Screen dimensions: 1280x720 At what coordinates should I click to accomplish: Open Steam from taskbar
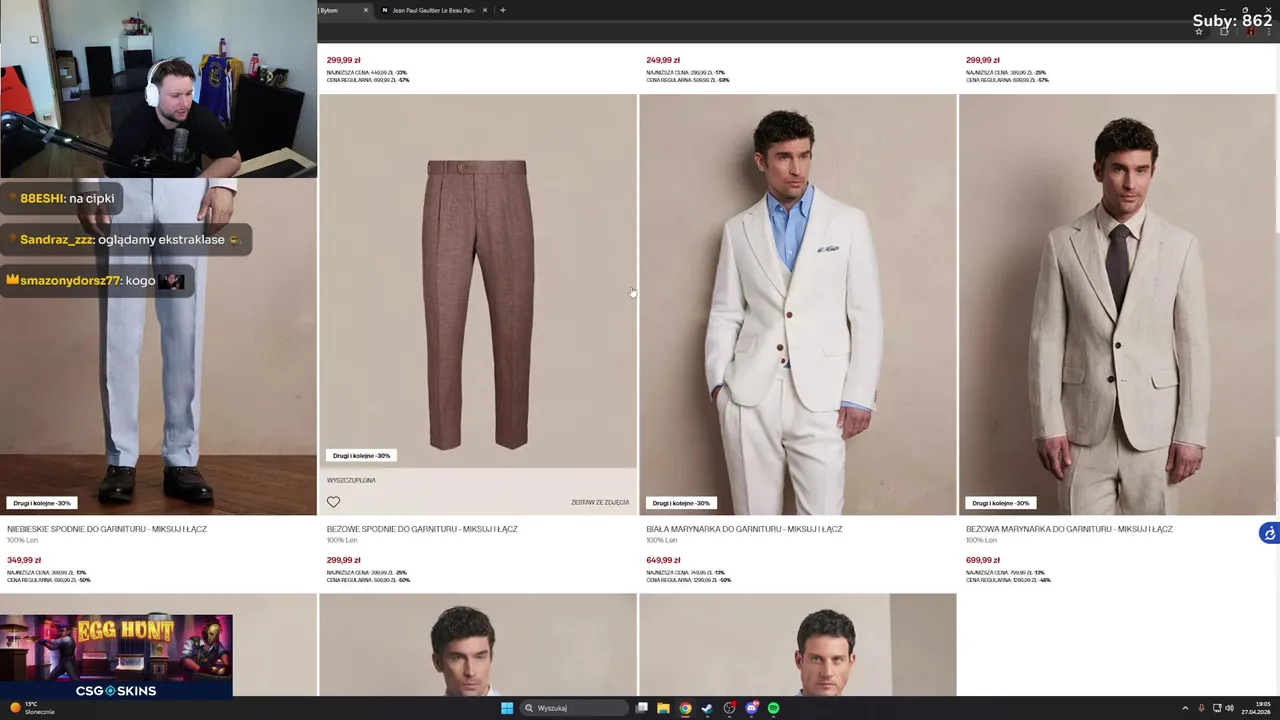click(x=707, y=708)
